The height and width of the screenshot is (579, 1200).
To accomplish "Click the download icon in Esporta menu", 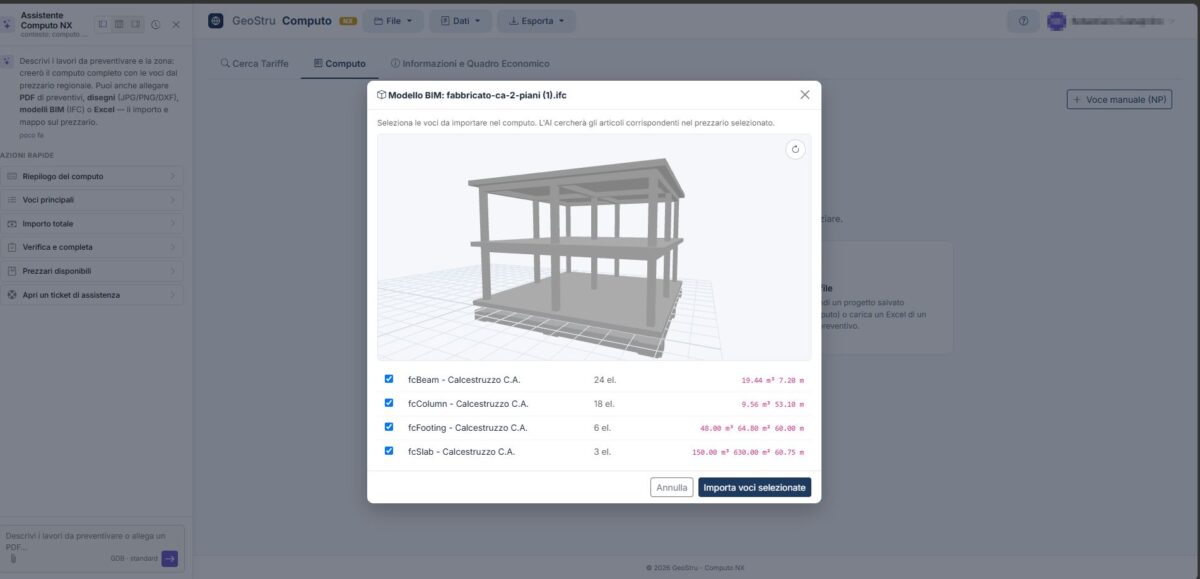I will (514, 21).
